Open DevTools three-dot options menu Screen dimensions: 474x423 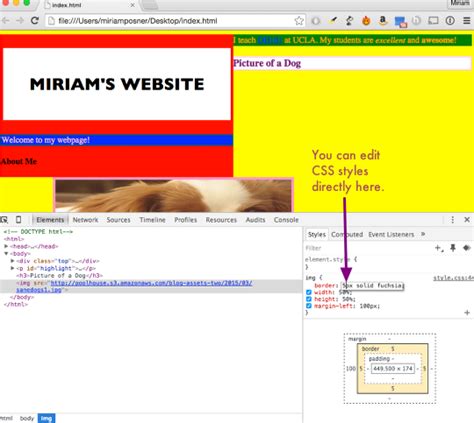(x=452, y=220)
